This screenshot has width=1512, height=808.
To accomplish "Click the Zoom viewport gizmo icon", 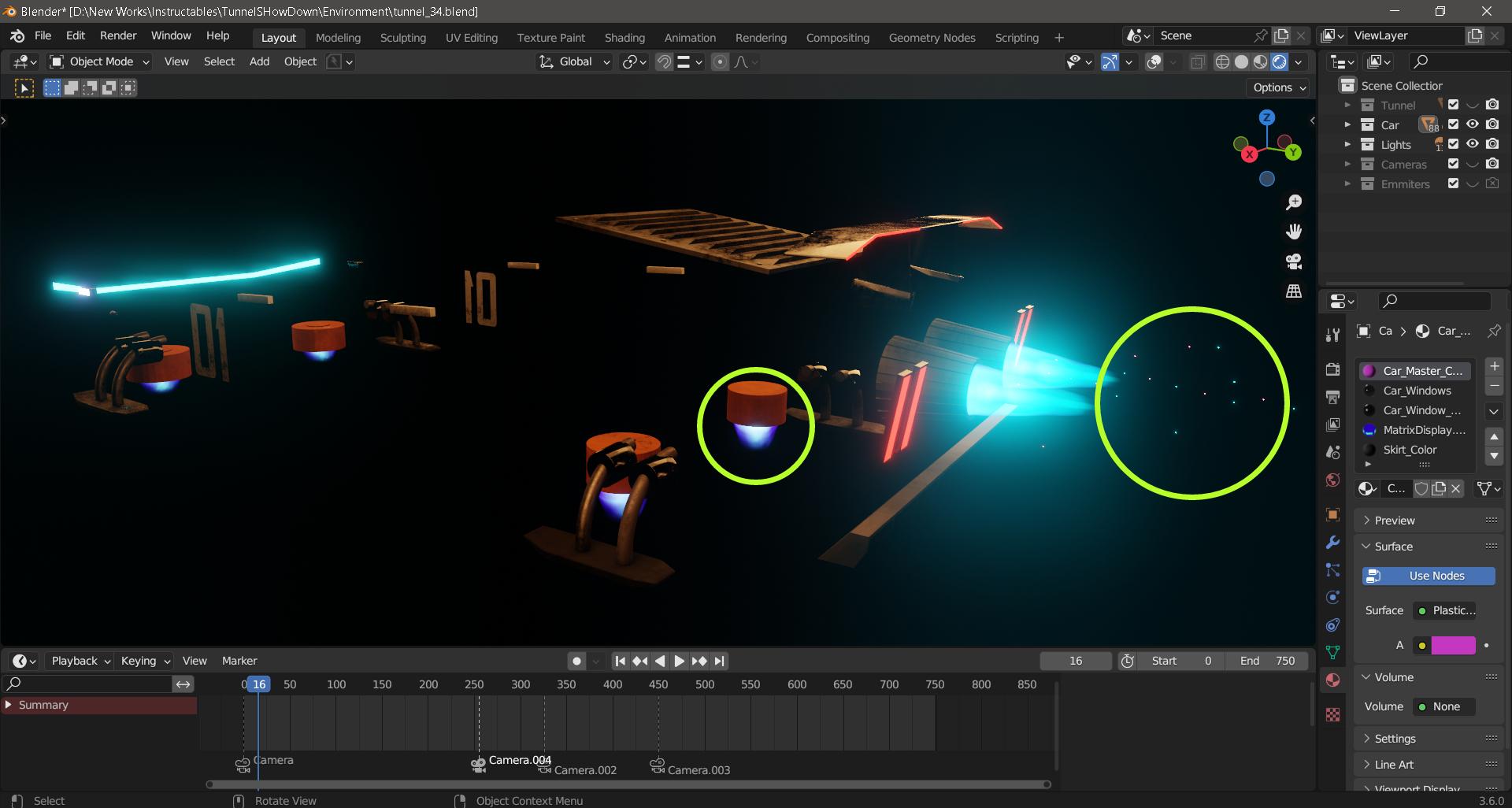I will 1293,202.
